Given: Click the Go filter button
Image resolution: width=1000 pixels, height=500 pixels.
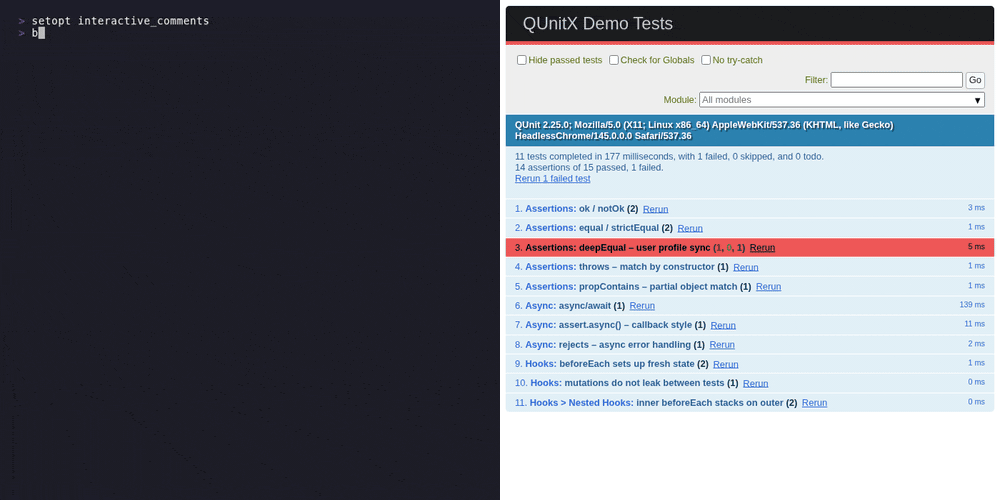Looking at the screenshot, I should point(975,80).
